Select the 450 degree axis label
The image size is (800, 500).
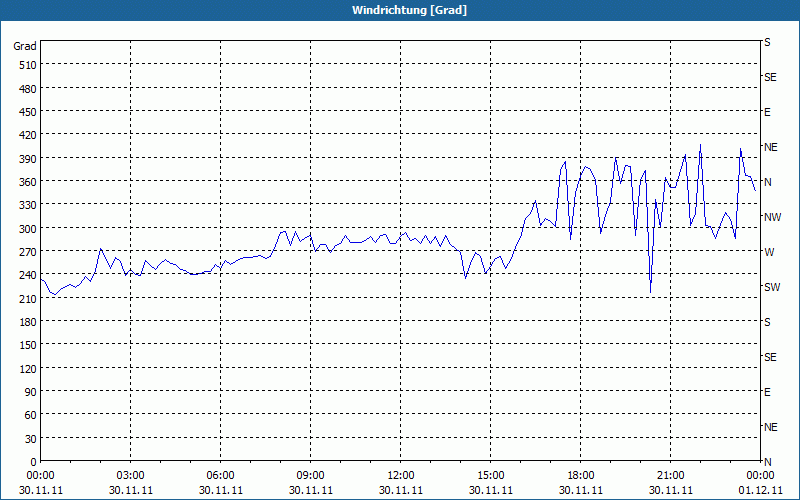[29, 112]
